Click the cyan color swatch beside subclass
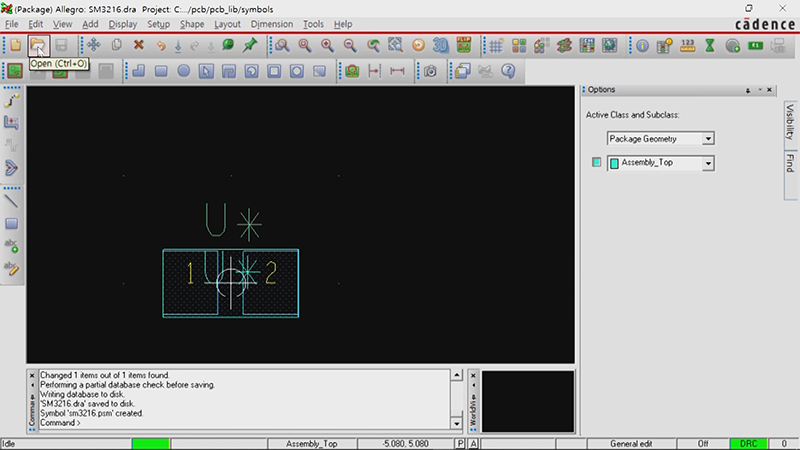This screenshot has height=450, width=800. pyautogui.click(x=596, y=162)
